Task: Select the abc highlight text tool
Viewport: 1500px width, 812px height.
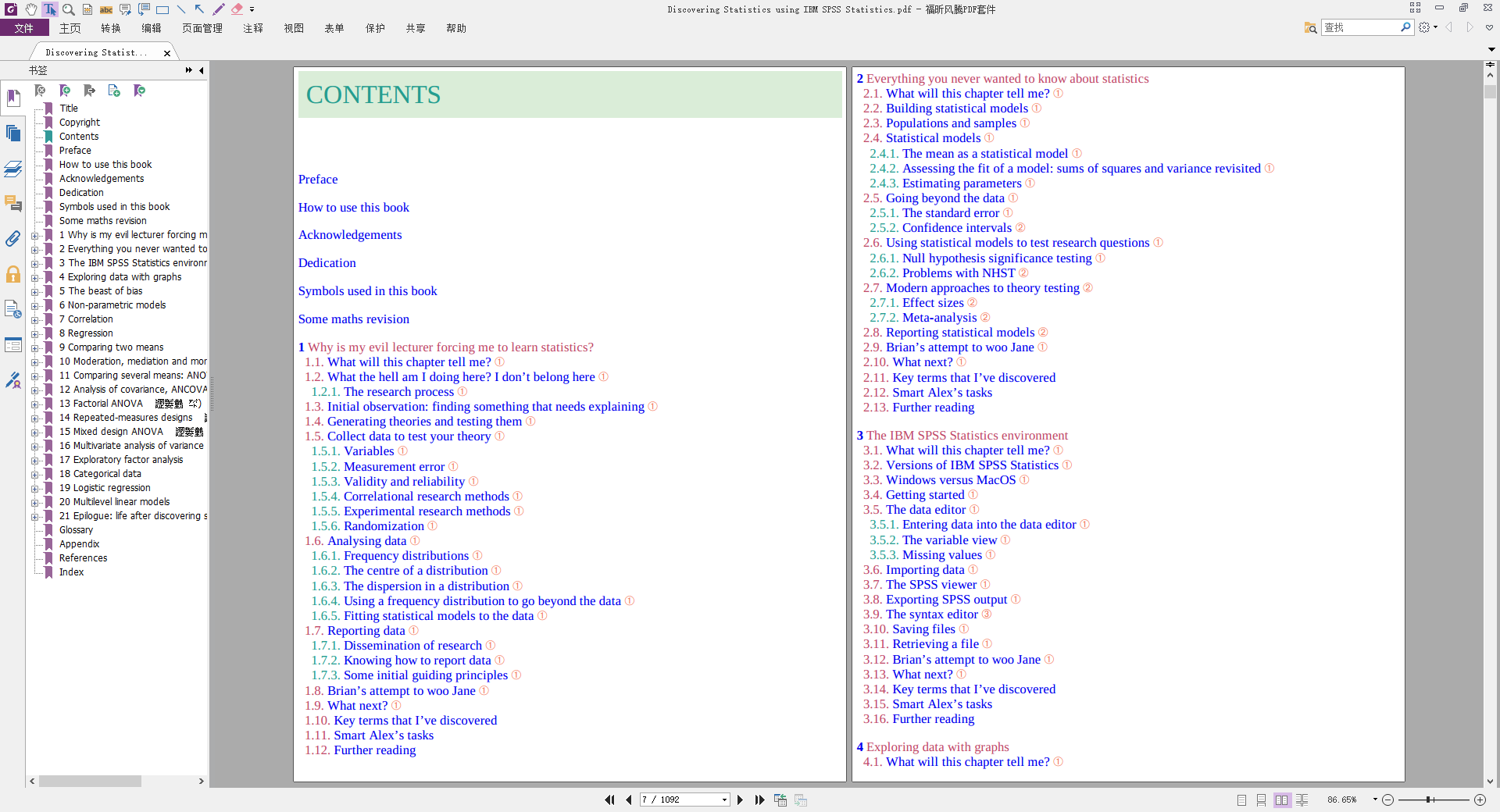Action: 106,9
